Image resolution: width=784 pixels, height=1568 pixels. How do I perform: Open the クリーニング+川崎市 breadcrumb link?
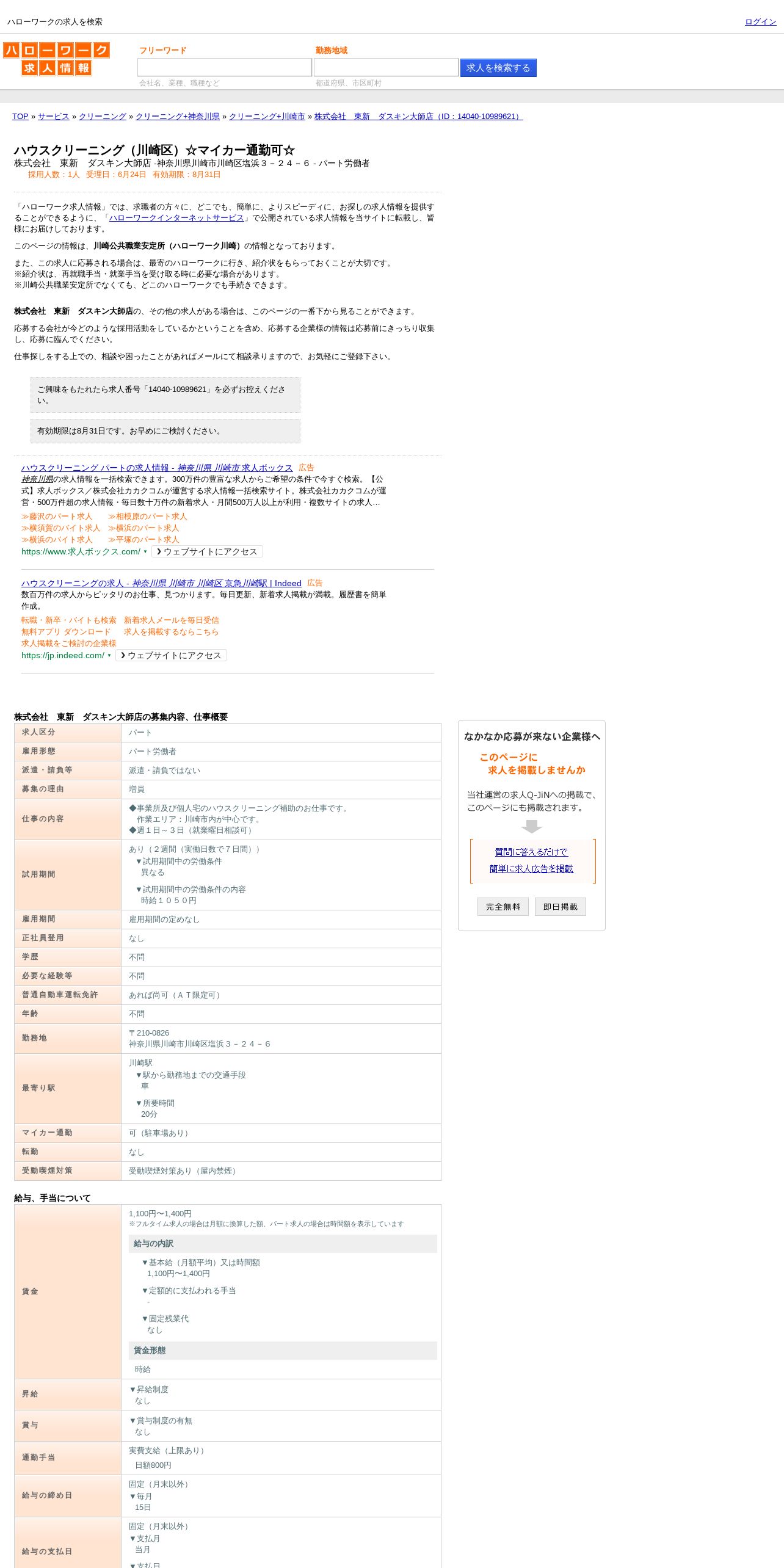click(267, 117)
